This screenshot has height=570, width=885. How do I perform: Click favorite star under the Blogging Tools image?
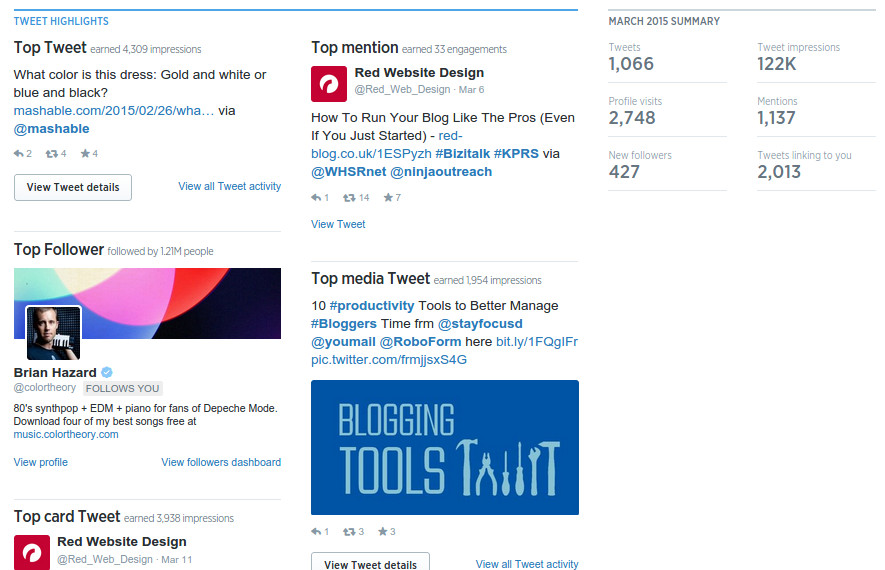coord(383,531)
